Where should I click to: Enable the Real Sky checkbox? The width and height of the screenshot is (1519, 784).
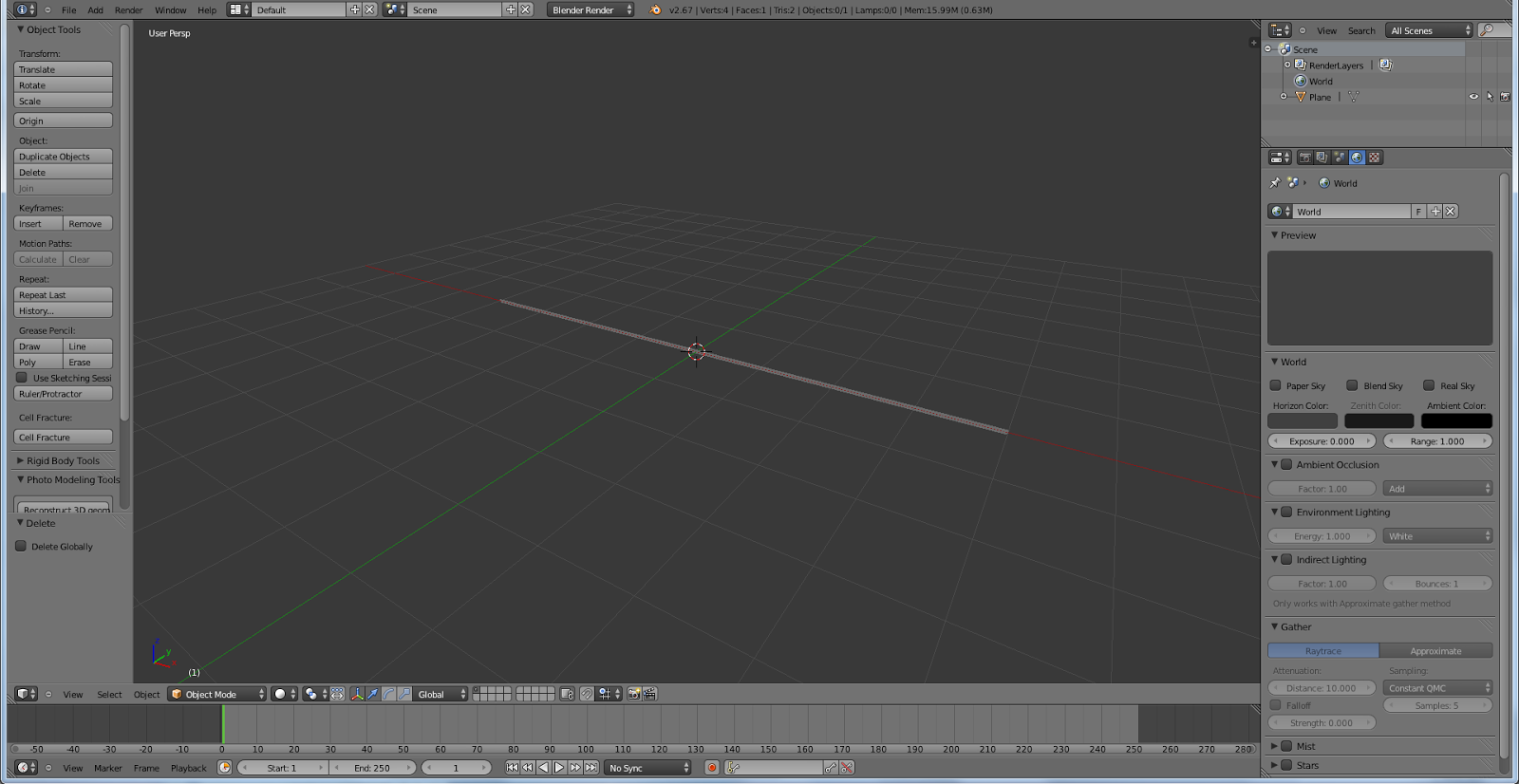point(1429,385)
